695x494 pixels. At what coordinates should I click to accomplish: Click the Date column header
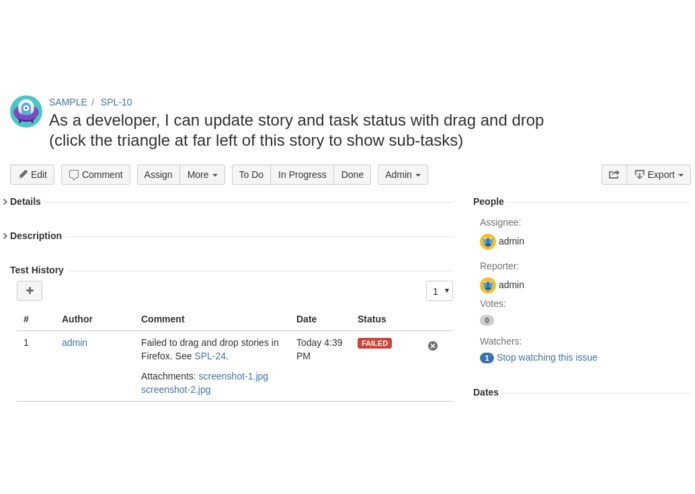coord(306,319)
